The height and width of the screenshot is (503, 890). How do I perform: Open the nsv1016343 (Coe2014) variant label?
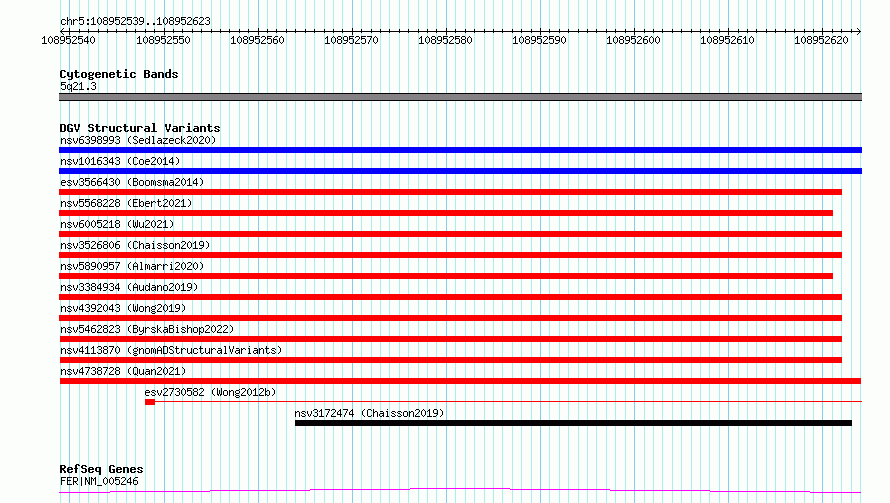click(x=120, y=161)
